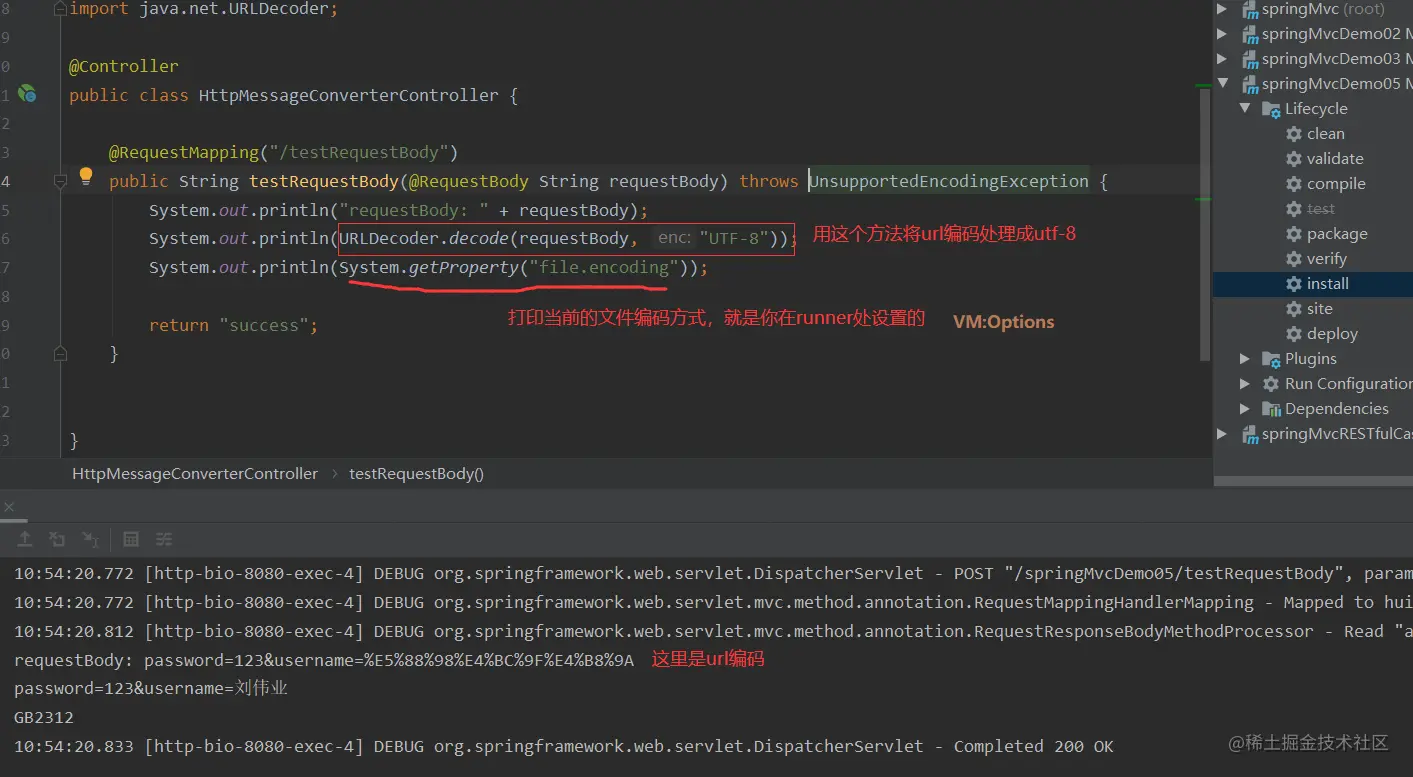Click the @RequestMapping("/testRequestBody") annotation
Image resolution: width=1413 pixels, height=777 pixels.
pyautogui.click(x=283, y=152)
